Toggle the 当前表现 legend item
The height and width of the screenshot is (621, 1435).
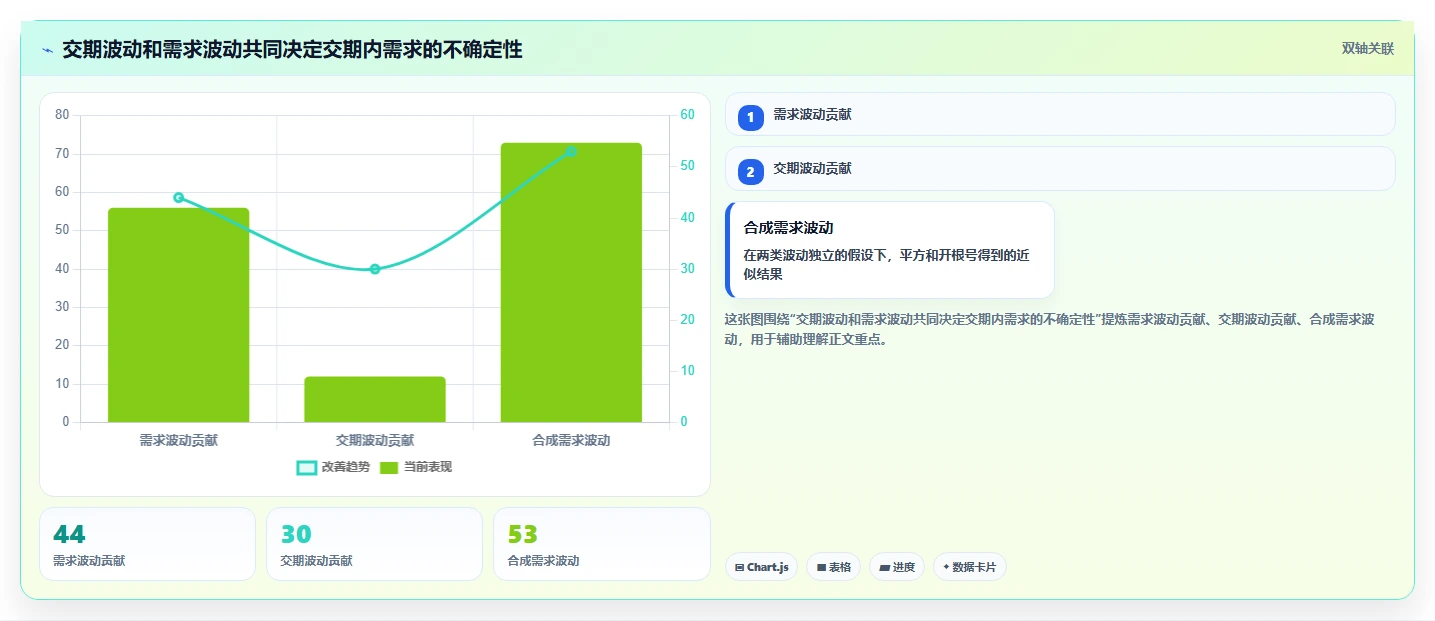tap(416, 467)
